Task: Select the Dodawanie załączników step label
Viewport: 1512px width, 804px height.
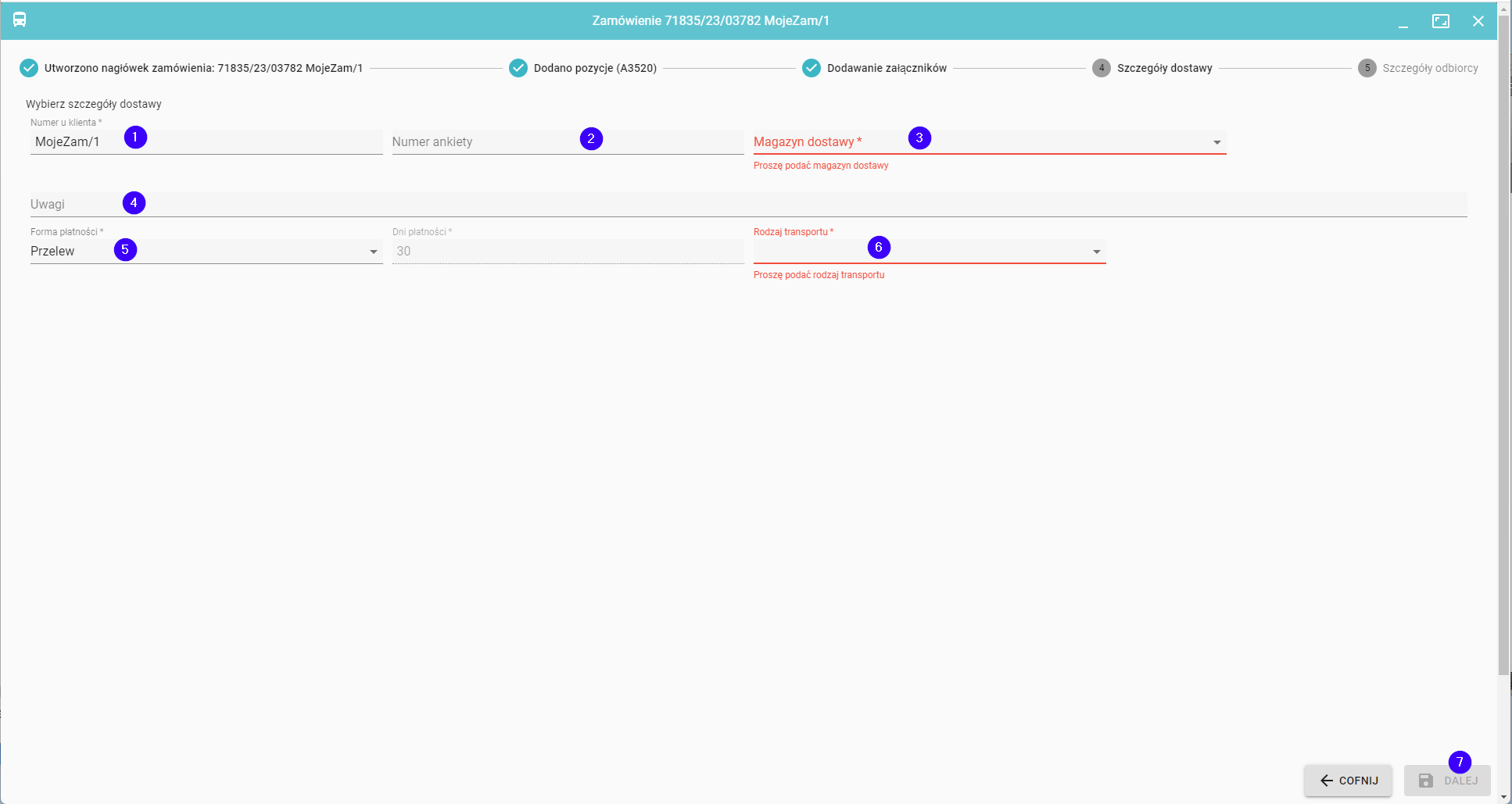Action: coord(887,68)
